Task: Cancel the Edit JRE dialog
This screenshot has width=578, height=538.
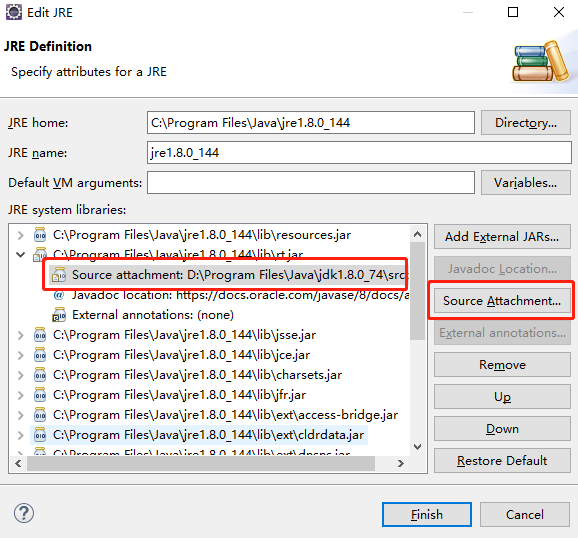Action: [x=525, y=514]
